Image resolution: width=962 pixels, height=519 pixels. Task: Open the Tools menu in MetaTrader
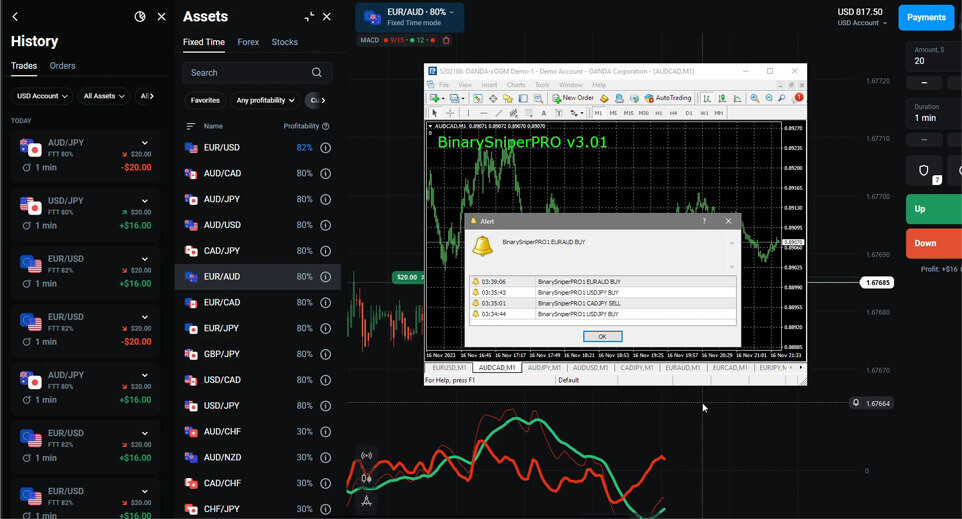542,85
